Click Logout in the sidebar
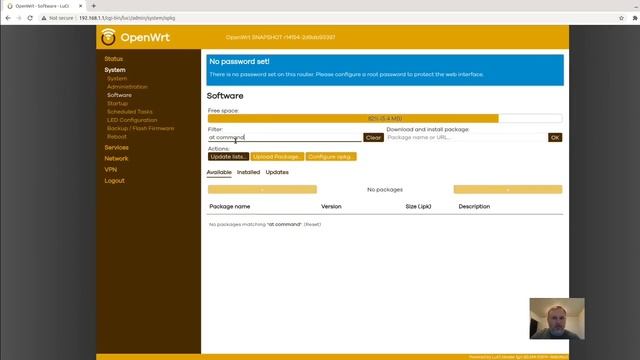 pyautogui.click(x=114, y=180)
